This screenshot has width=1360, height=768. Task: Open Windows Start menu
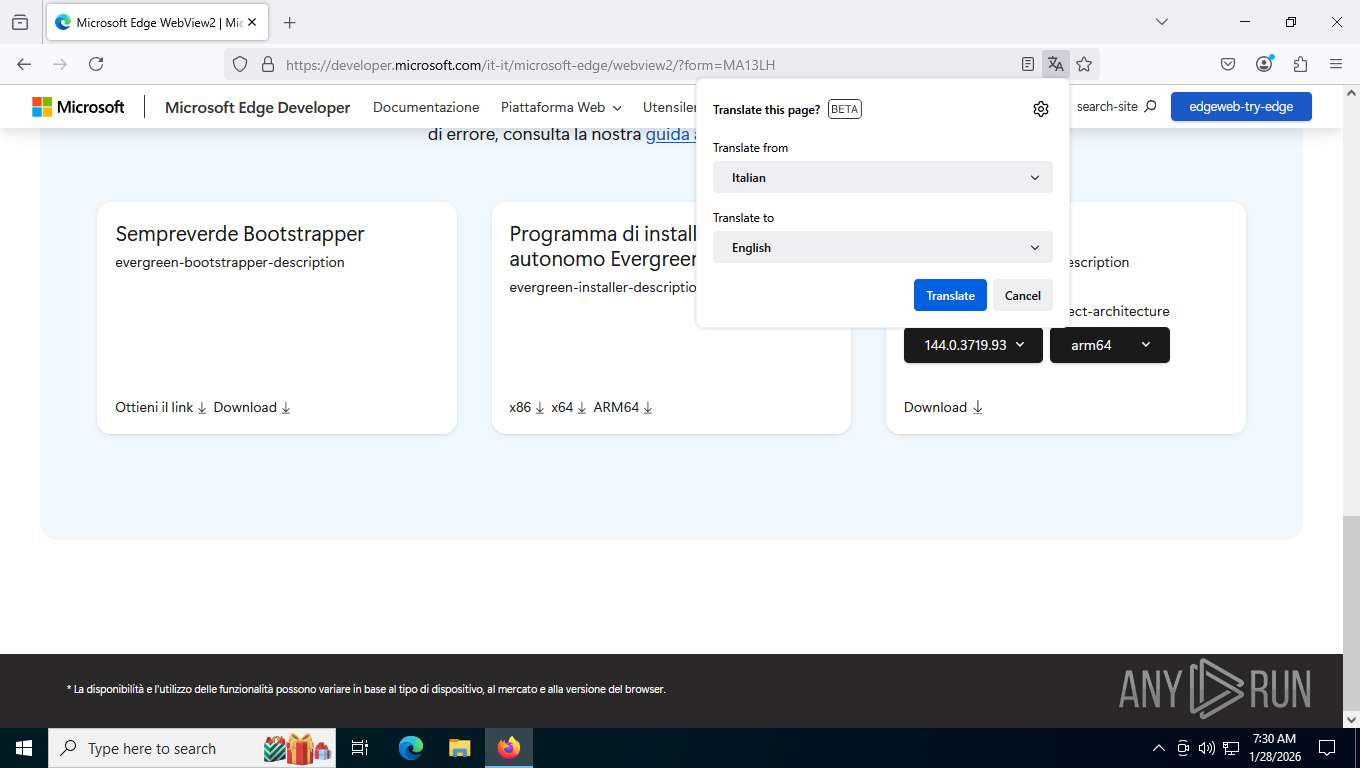[x=23, y=748]
